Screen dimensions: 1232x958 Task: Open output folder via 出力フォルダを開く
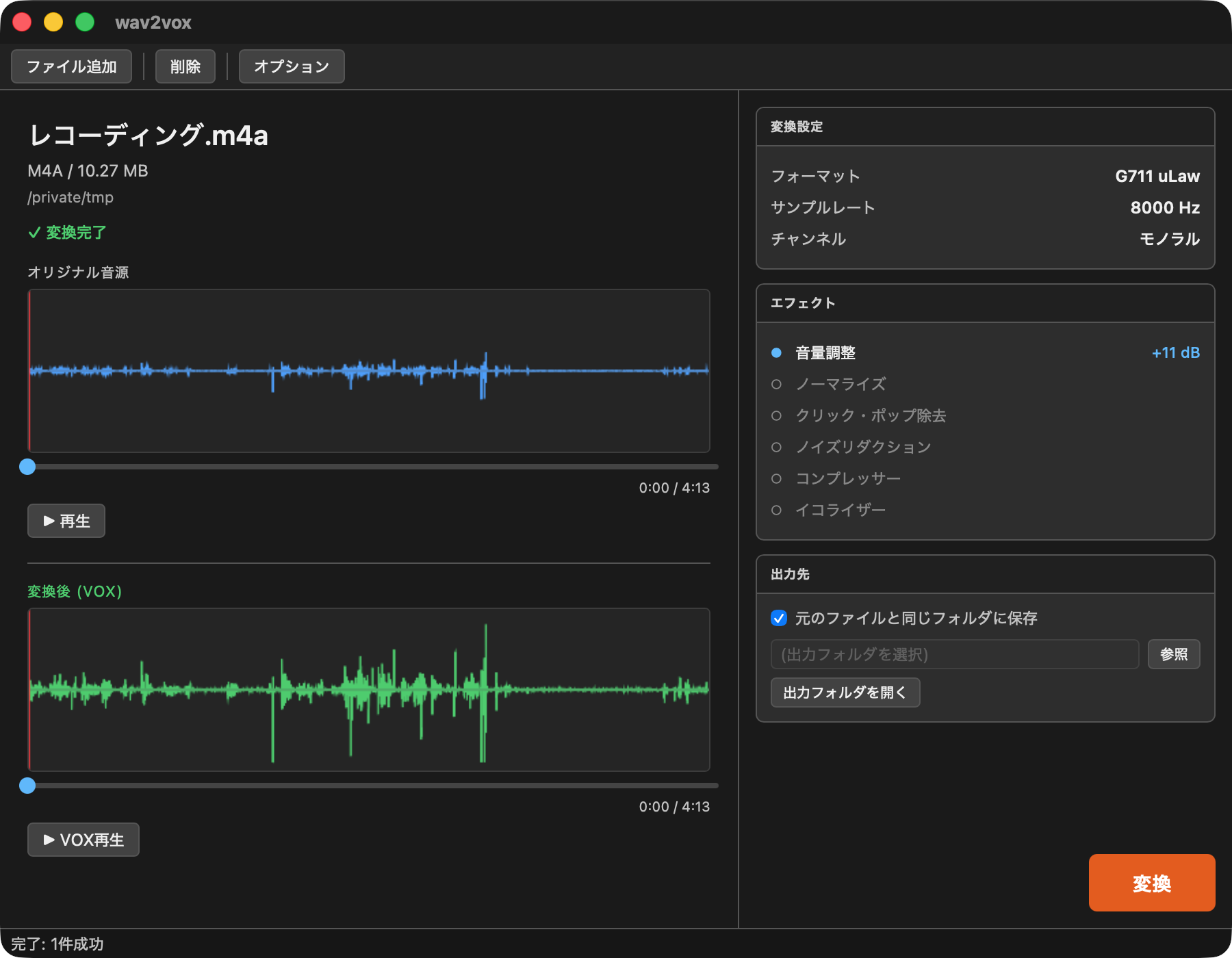(845, 692)
